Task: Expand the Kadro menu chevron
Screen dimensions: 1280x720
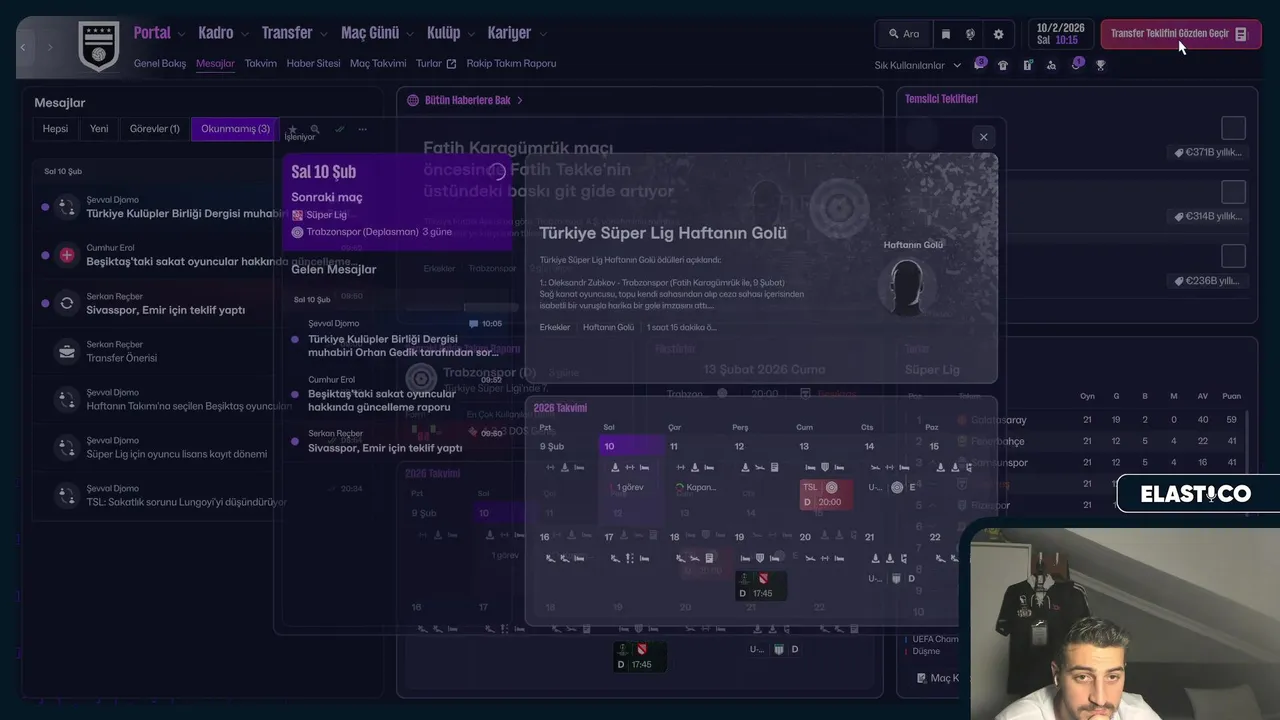Action: click(x=244, y=34)
